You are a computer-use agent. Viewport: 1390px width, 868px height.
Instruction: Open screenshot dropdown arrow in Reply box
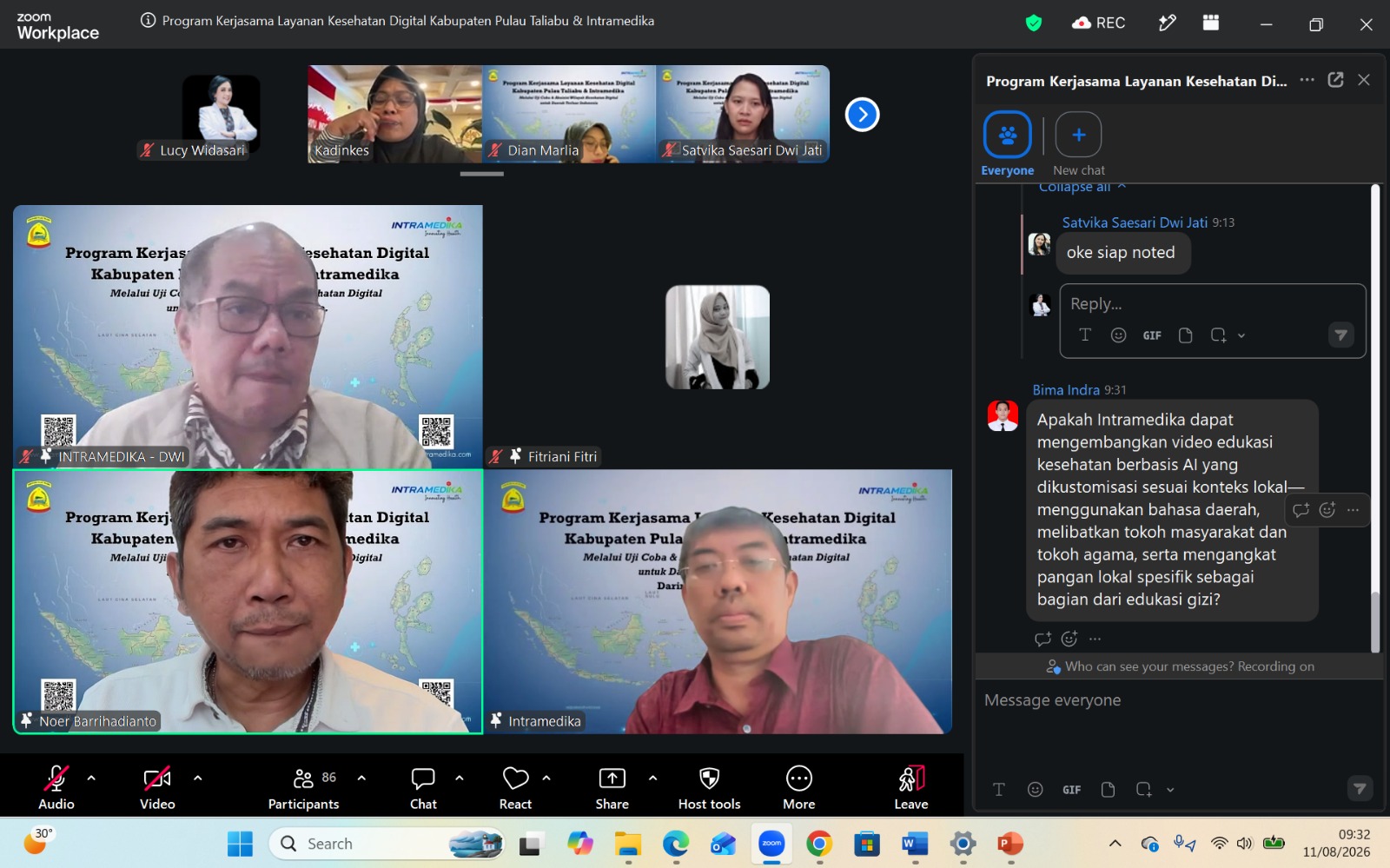pos(1241,336)
